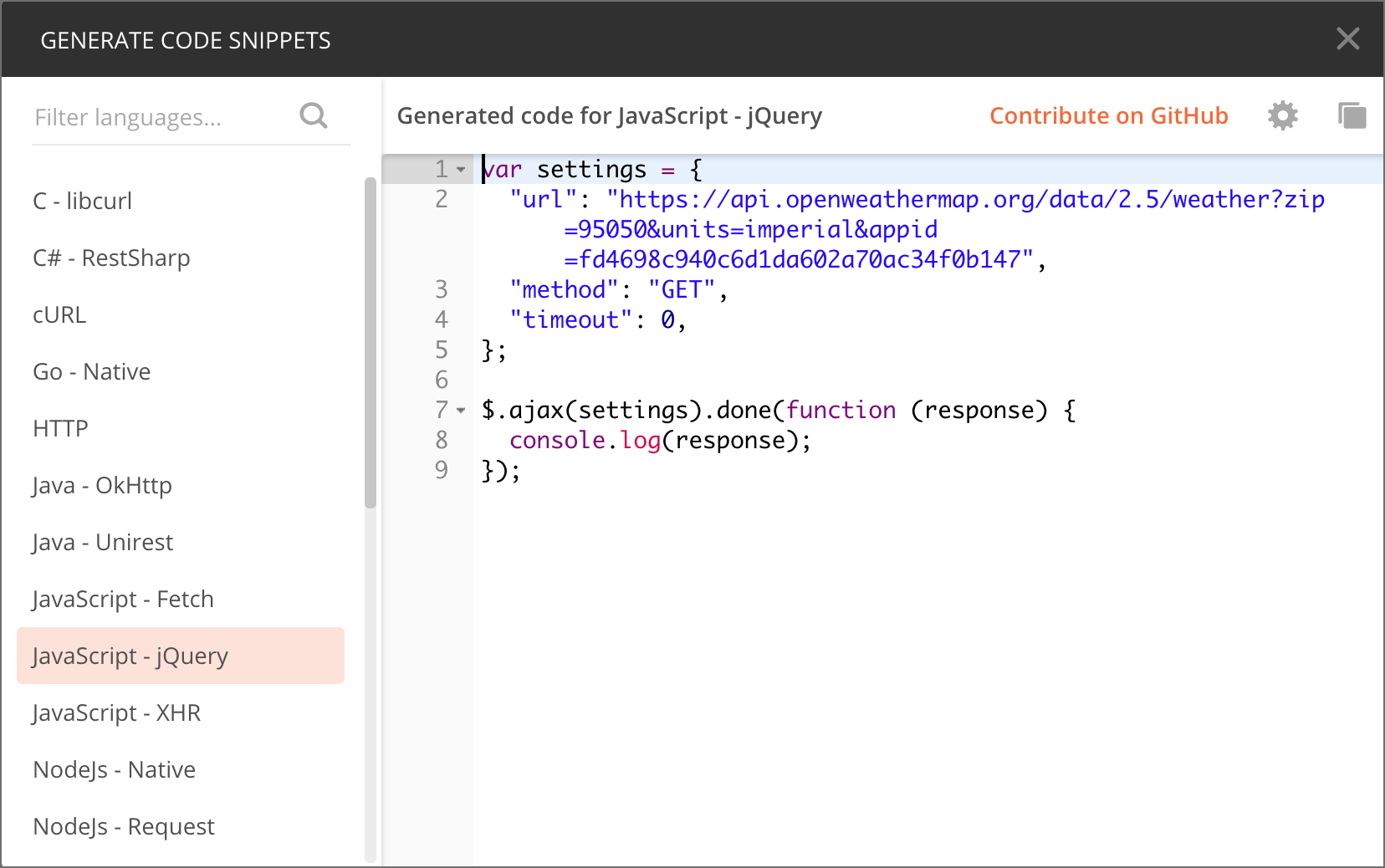Click inside the Filter languages field
The height and width of the screenshot is (868, 1385).
(151, 117)
